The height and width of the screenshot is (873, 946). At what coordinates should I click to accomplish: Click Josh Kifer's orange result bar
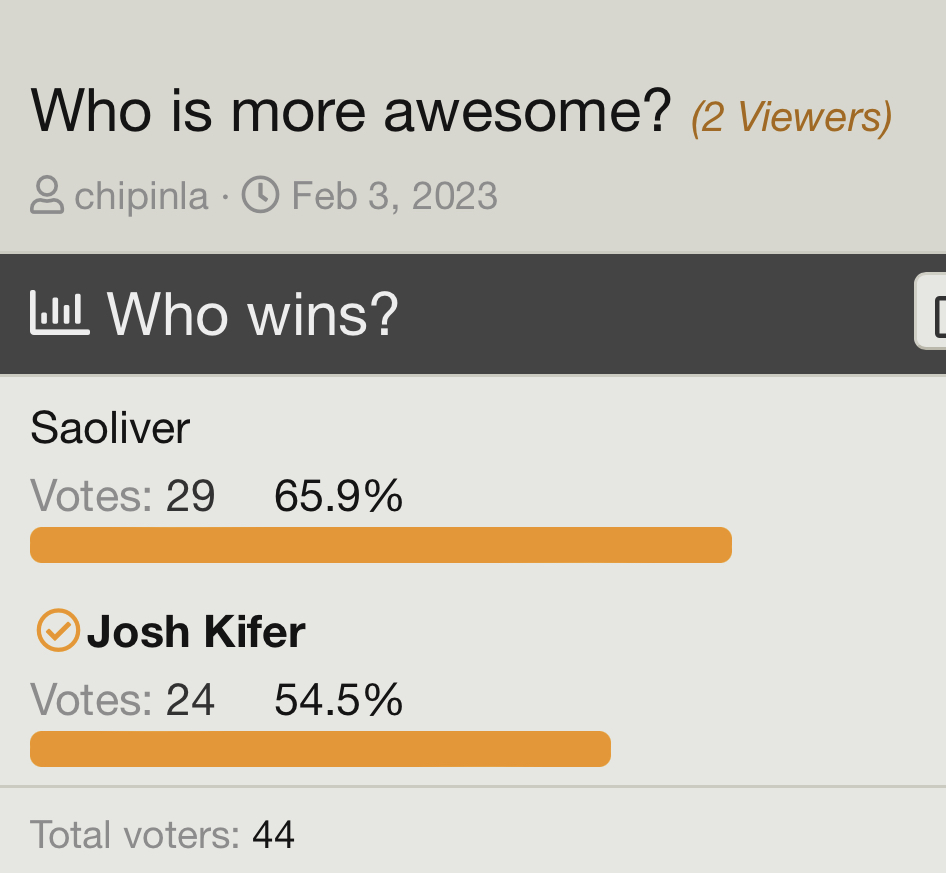tap(320, 749)
